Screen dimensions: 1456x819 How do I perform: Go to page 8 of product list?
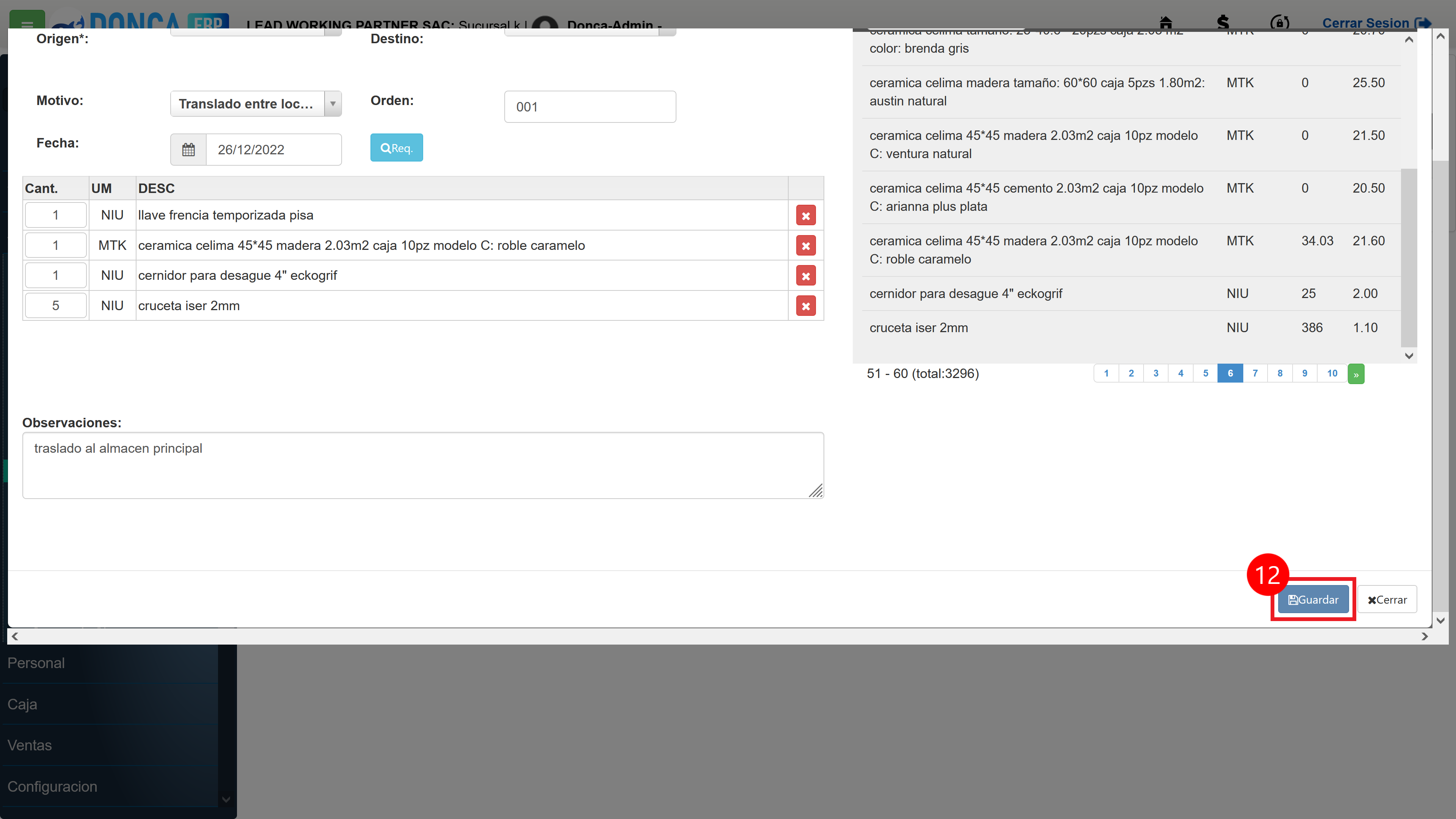point(1280,373)
